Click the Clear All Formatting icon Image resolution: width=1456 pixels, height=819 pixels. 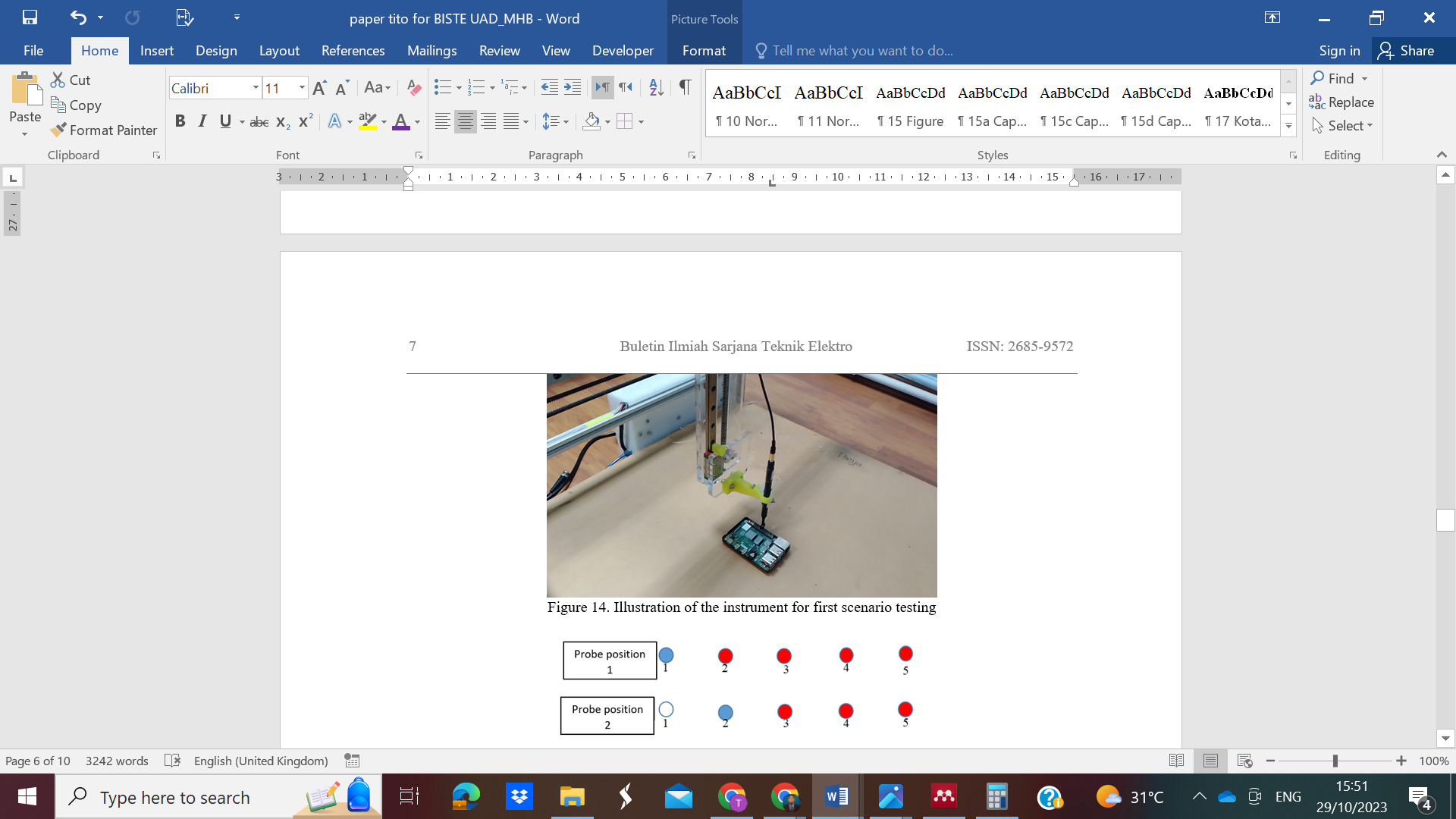tap(413, 88)
